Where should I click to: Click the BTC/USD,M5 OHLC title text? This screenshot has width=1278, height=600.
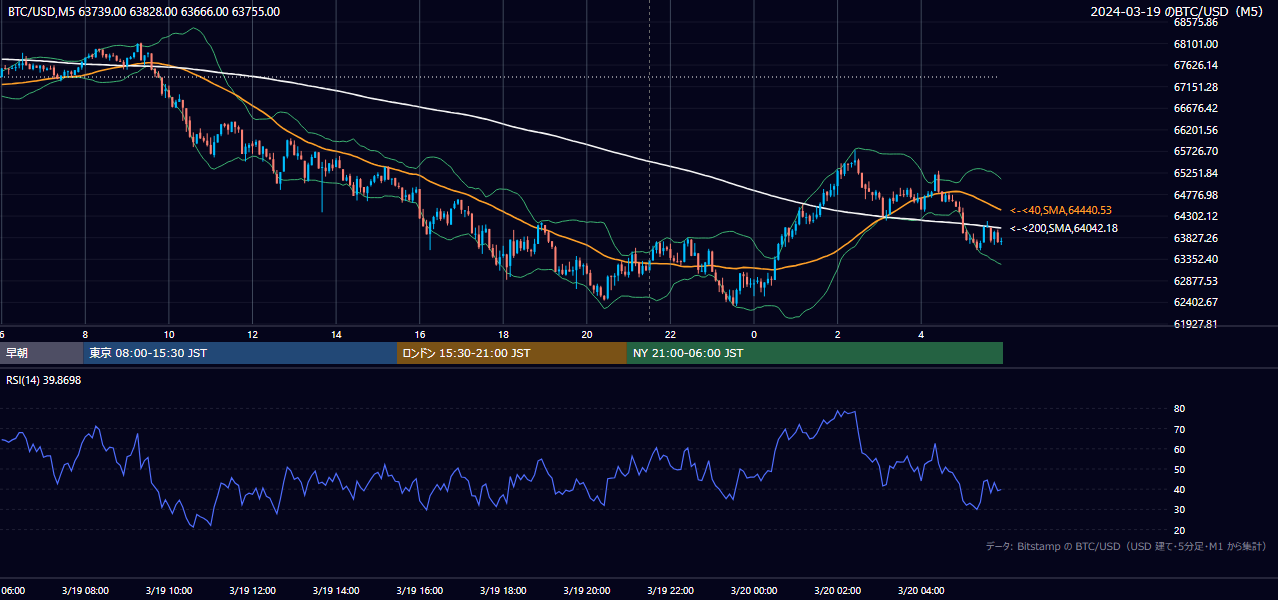(144, 12)
